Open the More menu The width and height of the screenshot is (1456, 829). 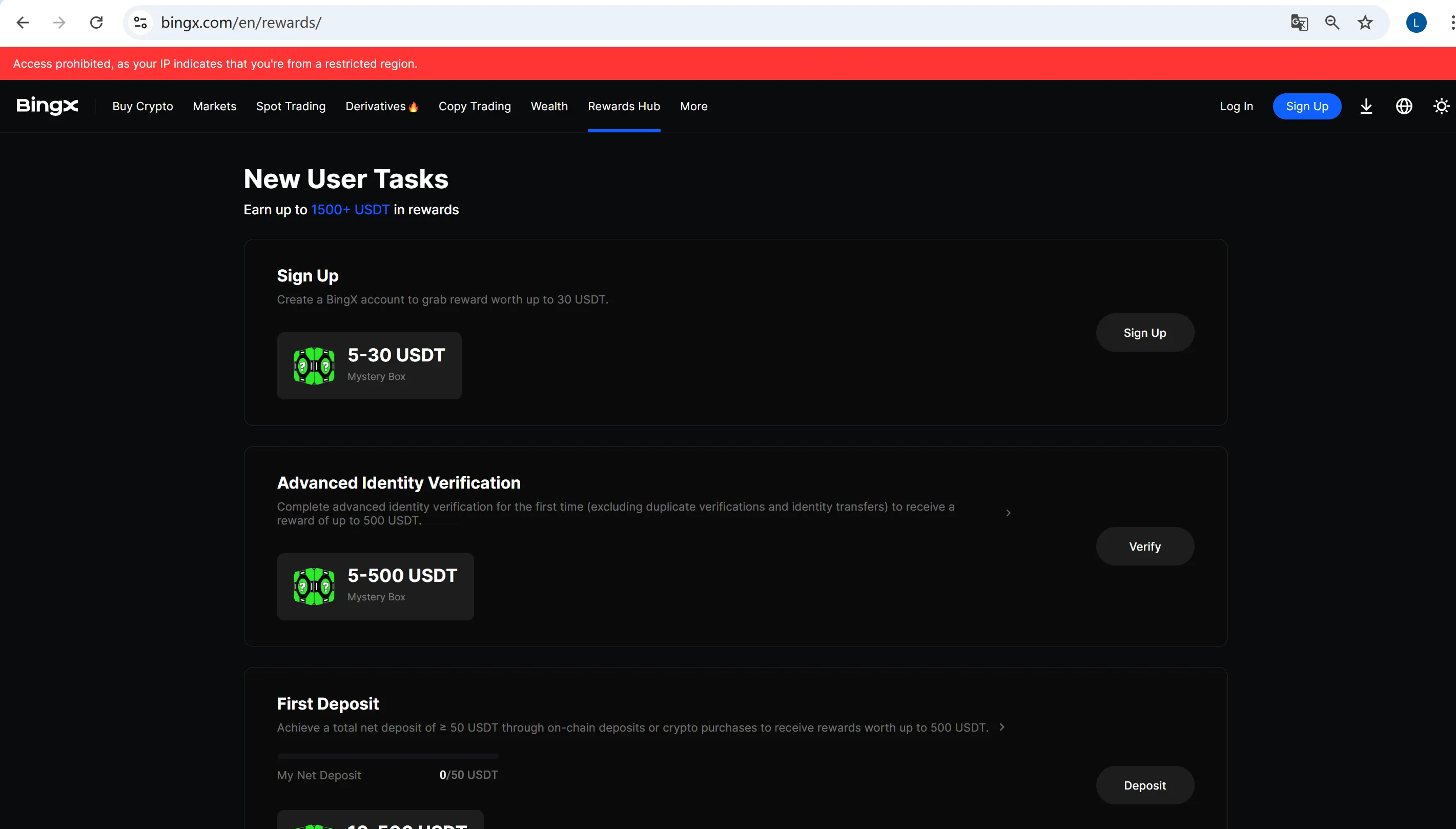click(693, 107)
